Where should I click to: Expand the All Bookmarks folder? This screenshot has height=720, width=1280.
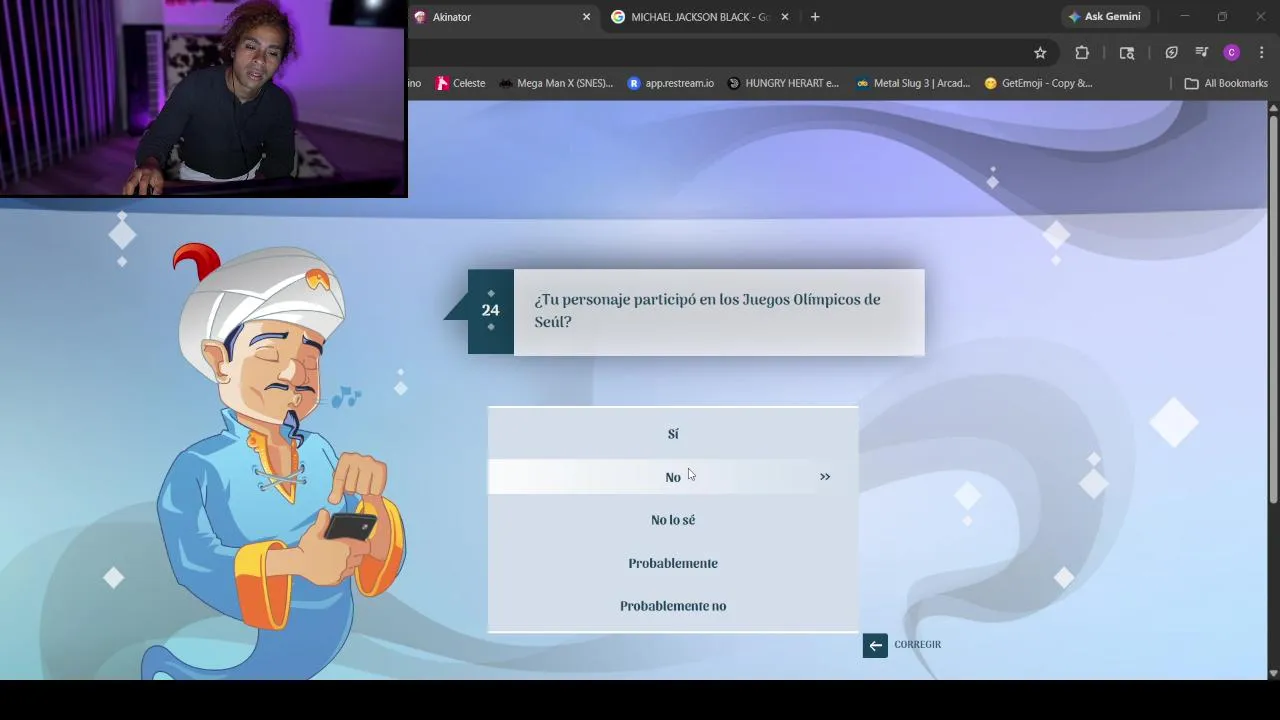[x=1226, y=83]
